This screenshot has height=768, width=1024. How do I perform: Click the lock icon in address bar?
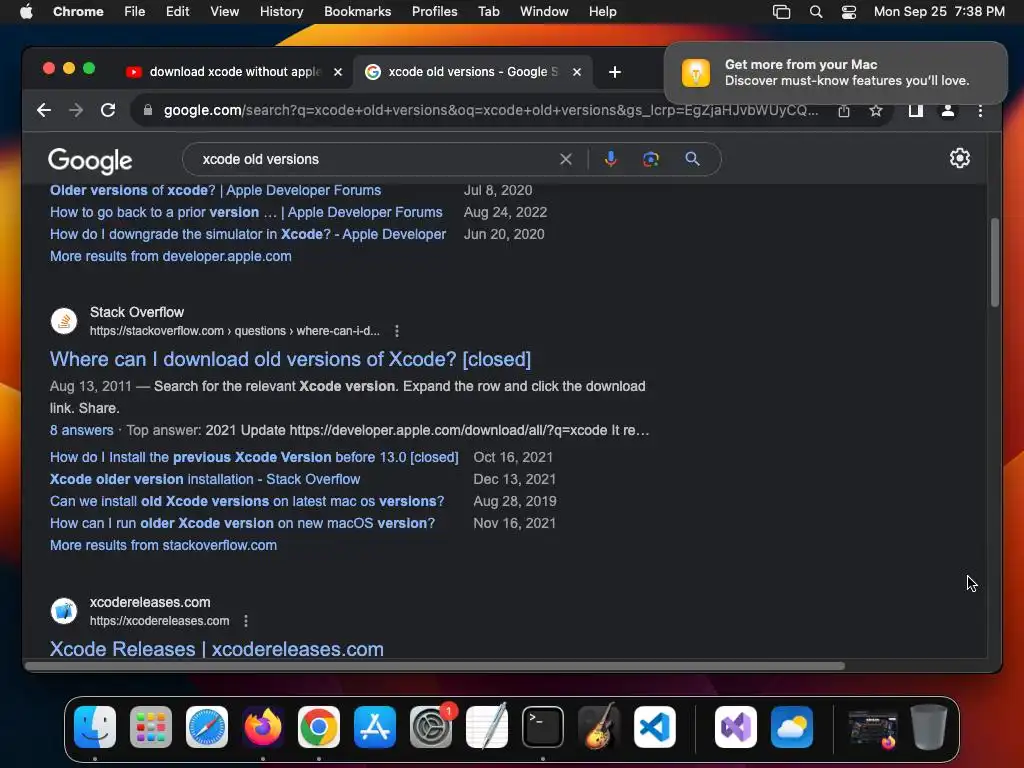pyautogui.click(x=148, y=110)
